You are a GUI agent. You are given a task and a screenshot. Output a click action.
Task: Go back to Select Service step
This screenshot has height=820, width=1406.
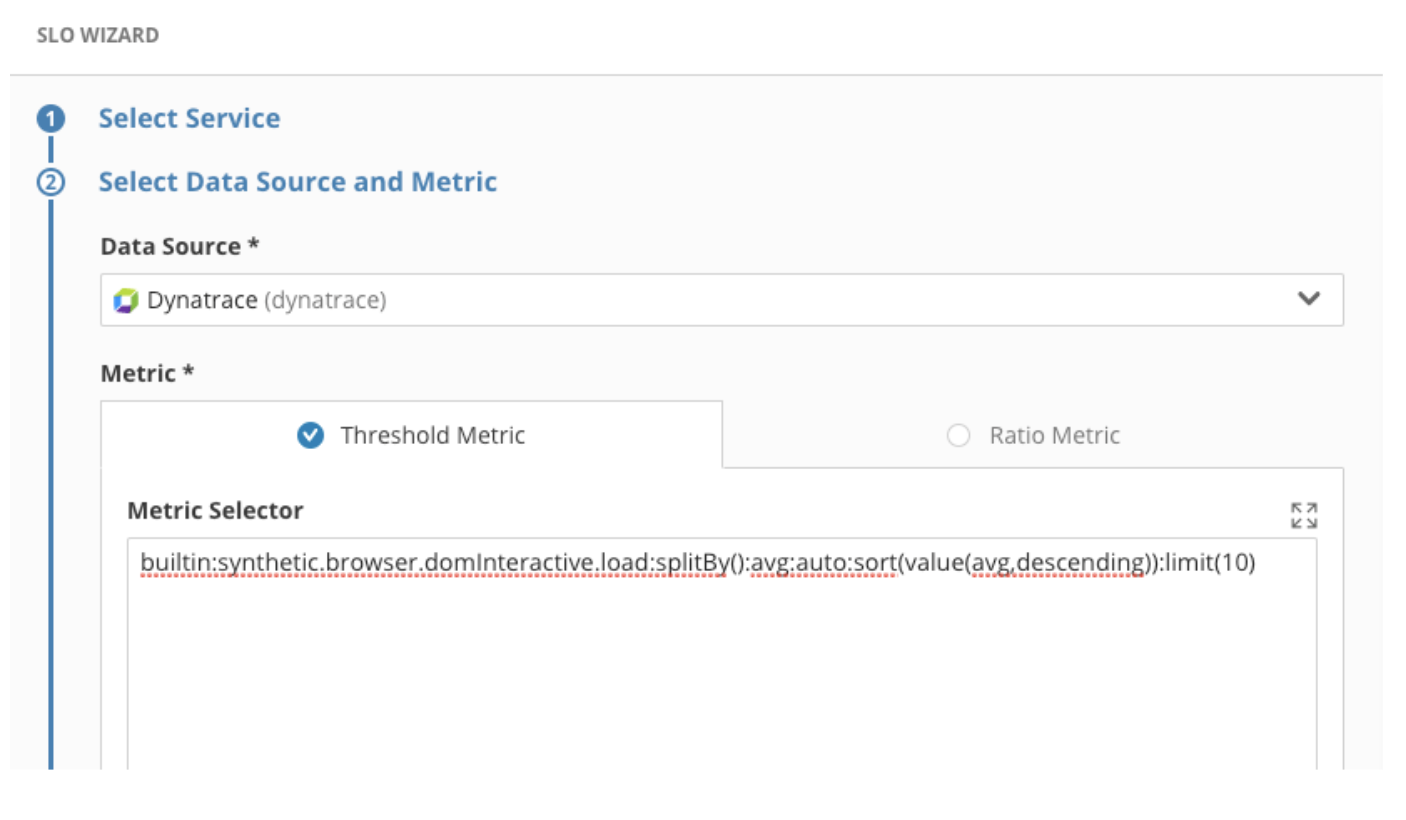189,118
